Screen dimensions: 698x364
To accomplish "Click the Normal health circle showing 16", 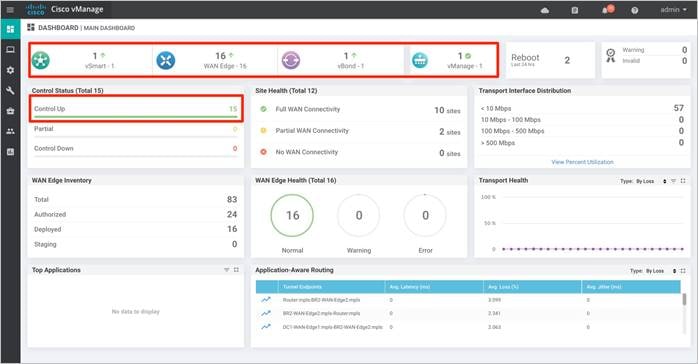I will pyautogui.click(x=292, y=215).
